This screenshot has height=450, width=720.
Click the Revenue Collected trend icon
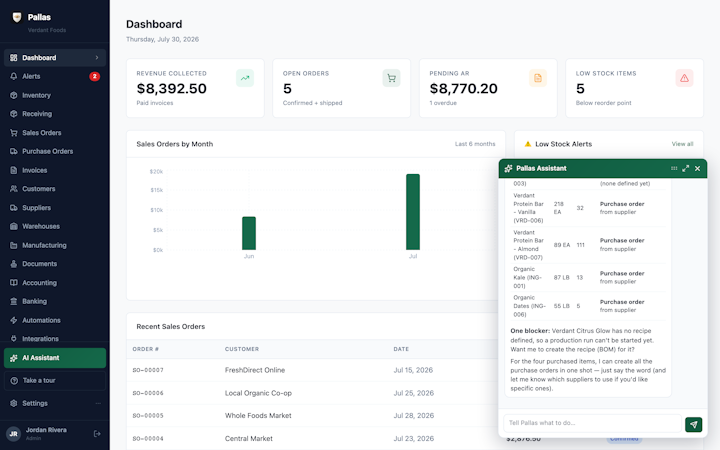(245, 78)
